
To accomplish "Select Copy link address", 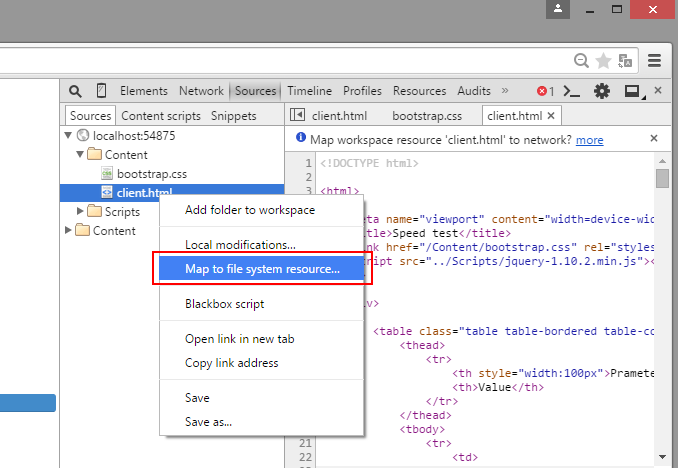I will pos(262,363).
